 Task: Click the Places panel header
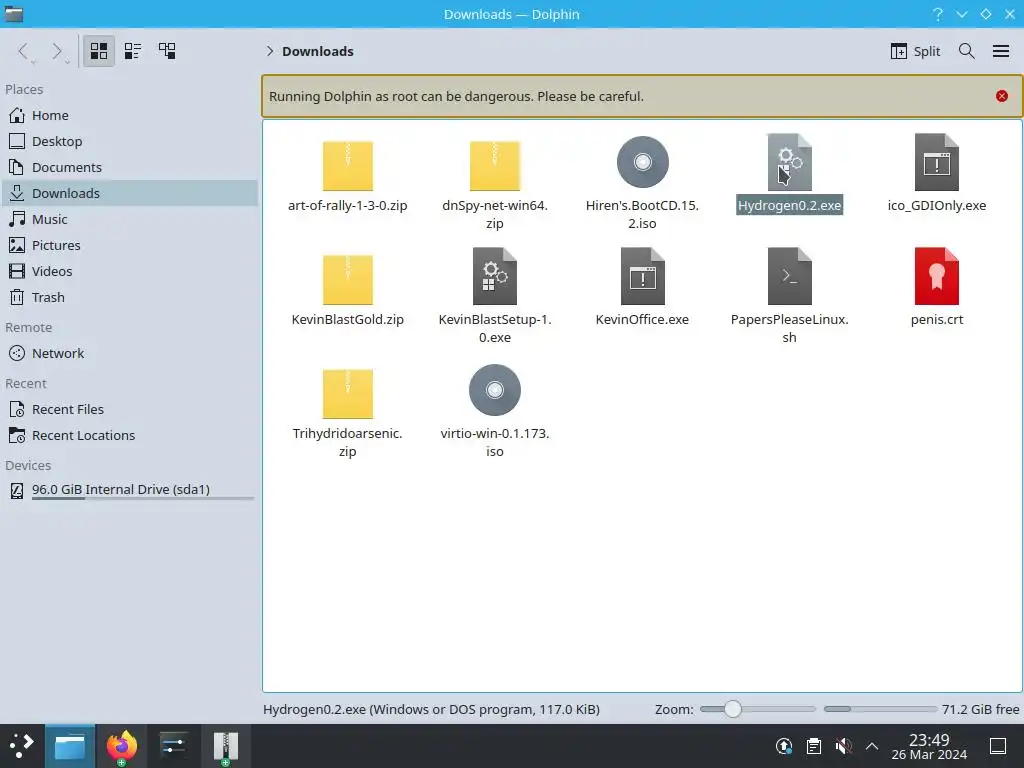point(24,89)
